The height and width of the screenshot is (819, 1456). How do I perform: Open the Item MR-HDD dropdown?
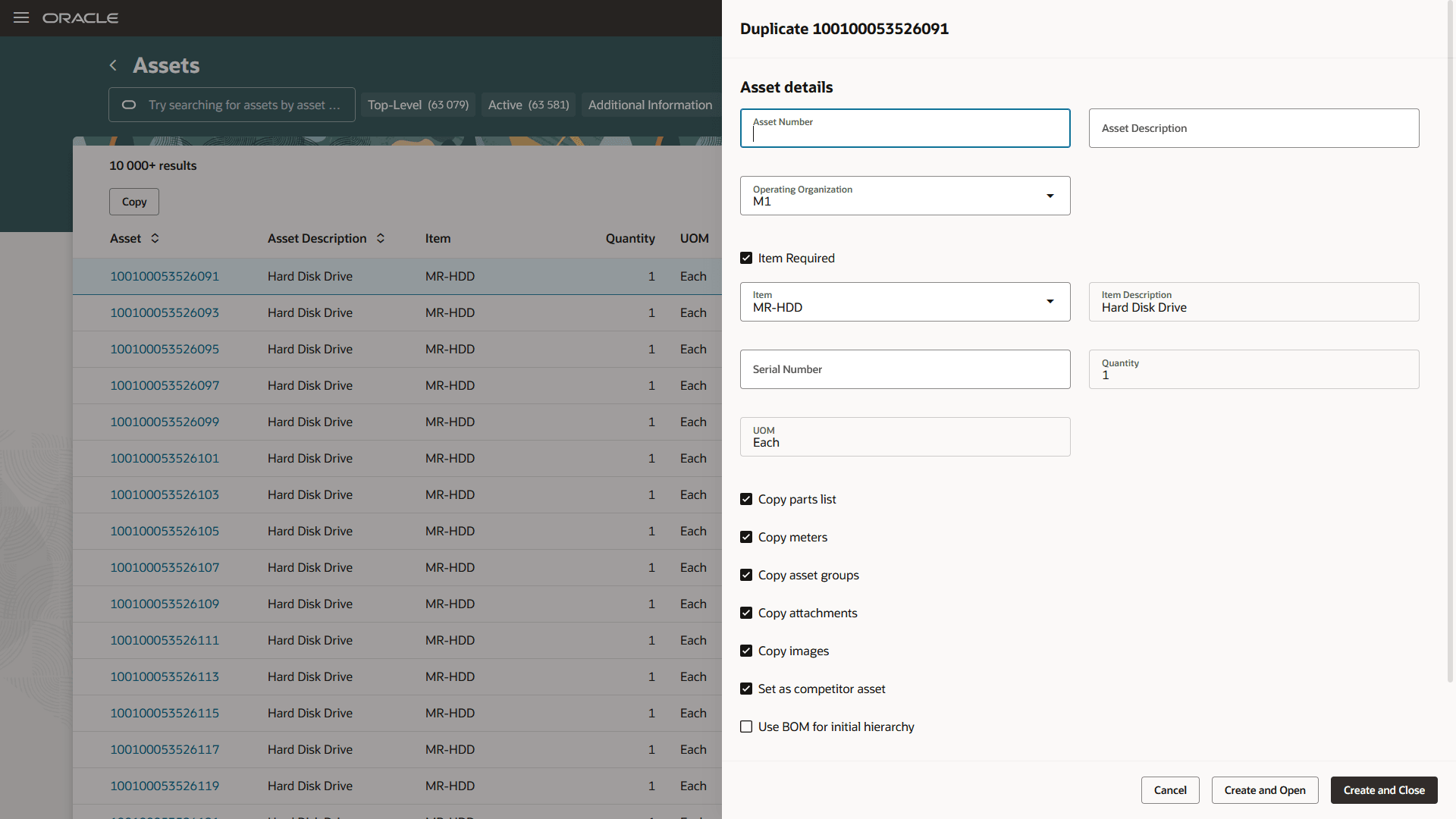[x=1050, y=301]
